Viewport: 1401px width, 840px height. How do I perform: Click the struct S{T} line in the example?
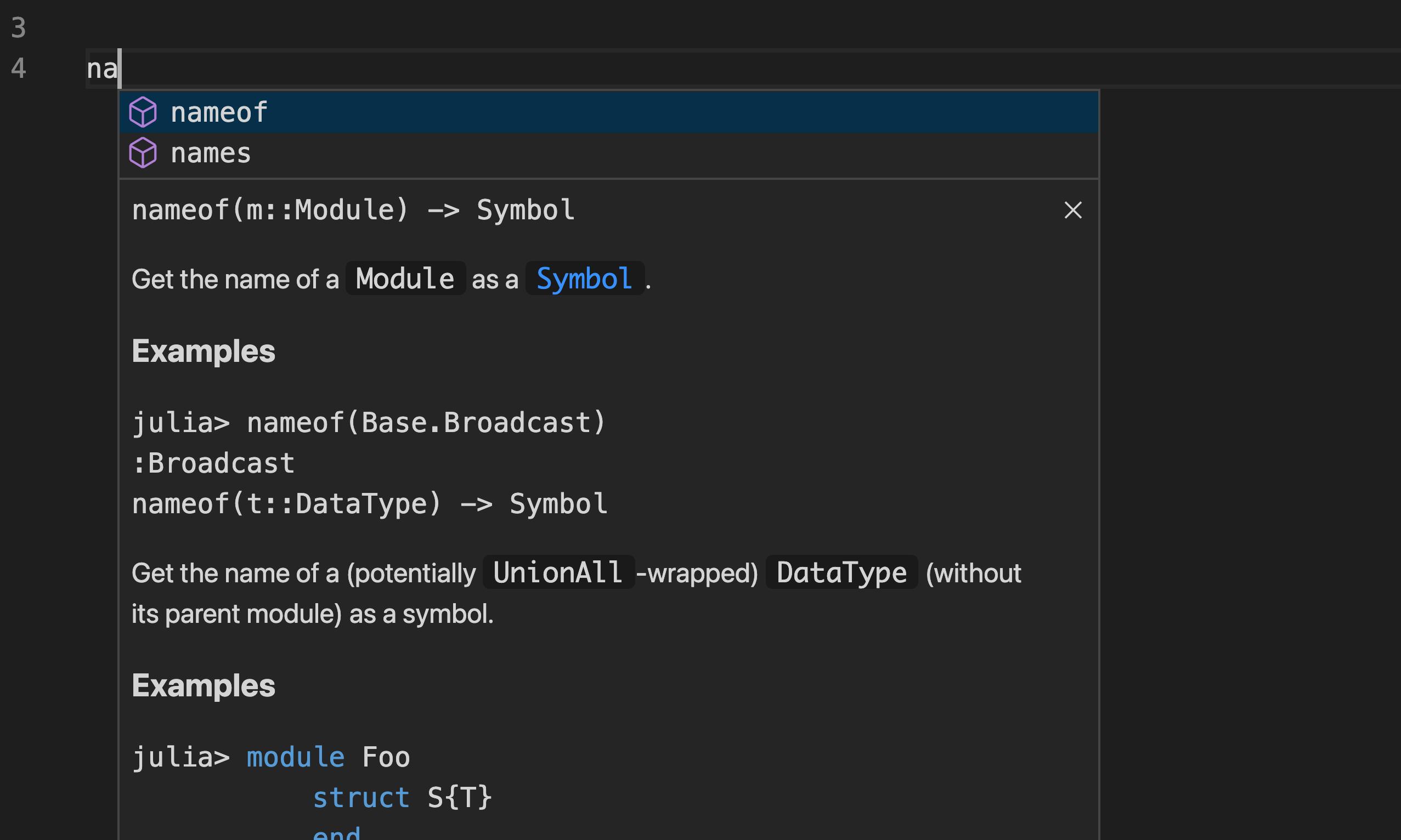(403, 797)
